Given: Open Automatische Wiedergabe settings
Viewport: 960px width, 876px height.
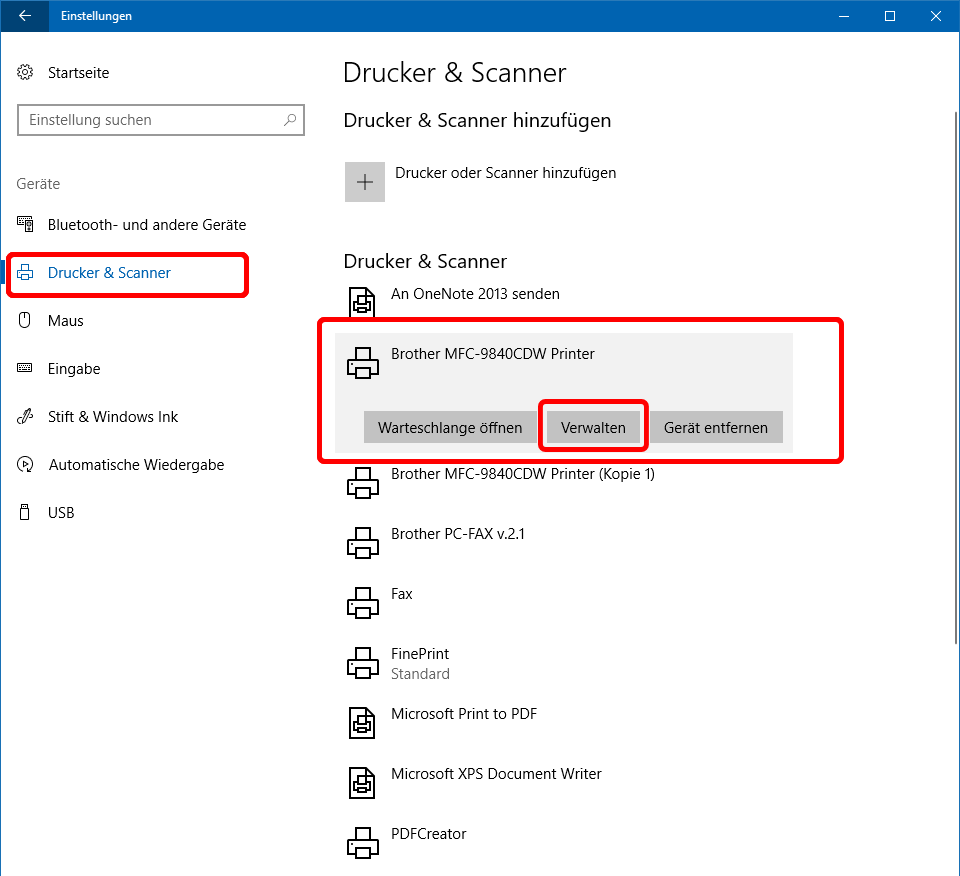Looking at the screenshot, I should pos(136,465).
